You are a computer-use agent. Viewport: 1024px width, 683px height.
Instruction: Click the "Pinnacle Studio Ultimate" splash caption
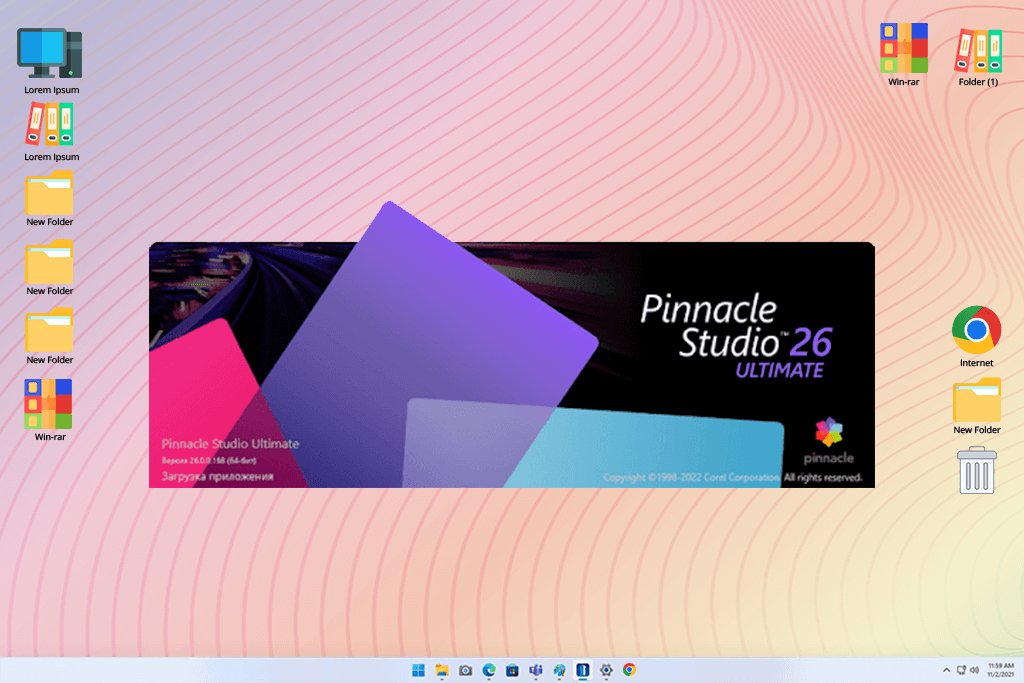click(x=230, y=444)
